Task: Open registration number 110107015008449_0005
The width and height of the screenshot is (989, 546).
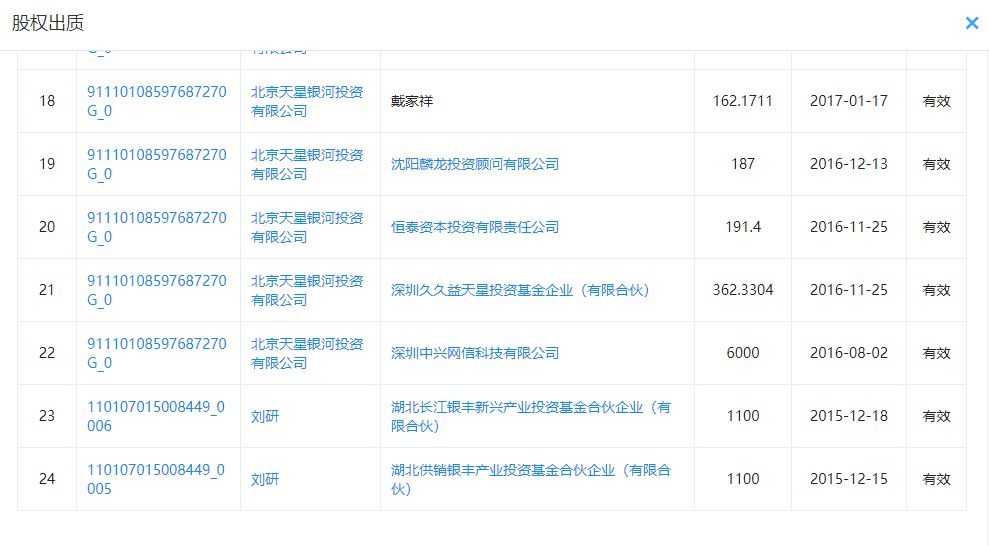Action: 157,479
